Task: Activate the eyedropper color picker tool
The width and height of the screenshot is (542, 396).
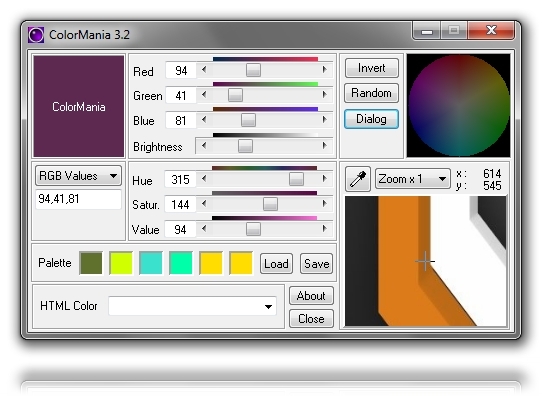Action: (358, 179)
